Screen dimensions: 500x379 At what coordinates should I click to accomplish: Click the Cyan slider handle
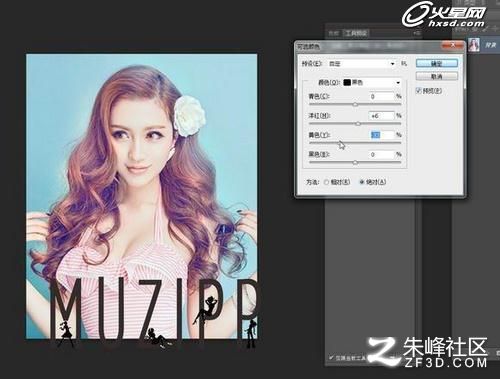355,104
